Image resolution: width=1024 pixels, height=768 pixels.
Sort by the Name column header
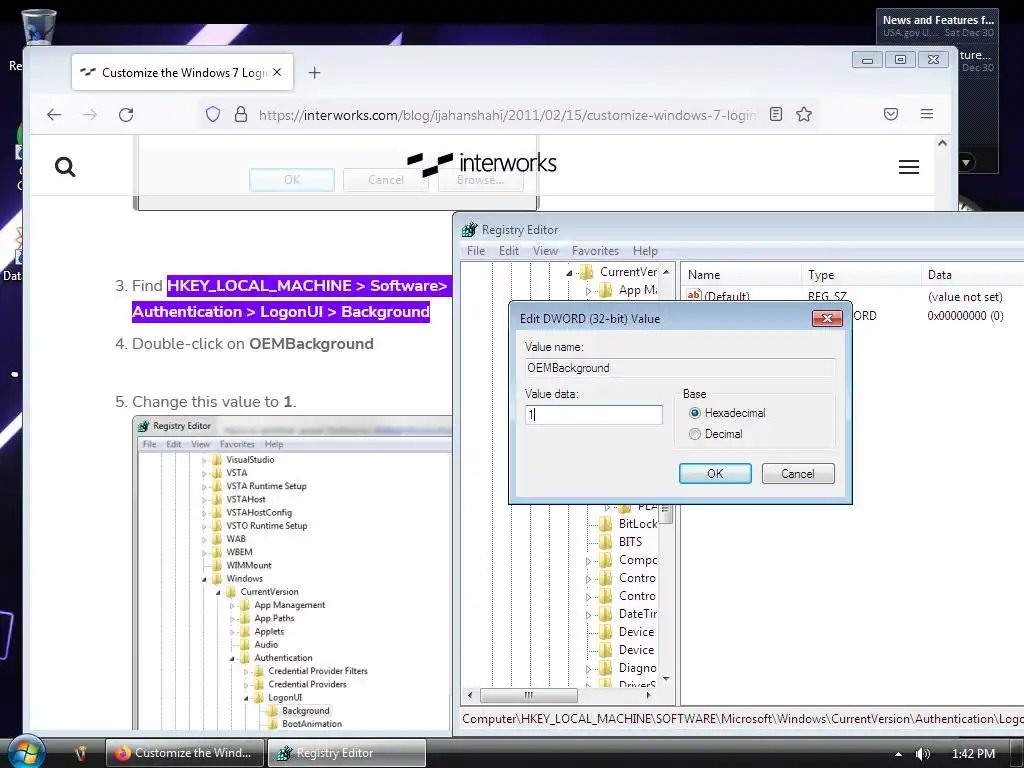[x=741, y=275]
